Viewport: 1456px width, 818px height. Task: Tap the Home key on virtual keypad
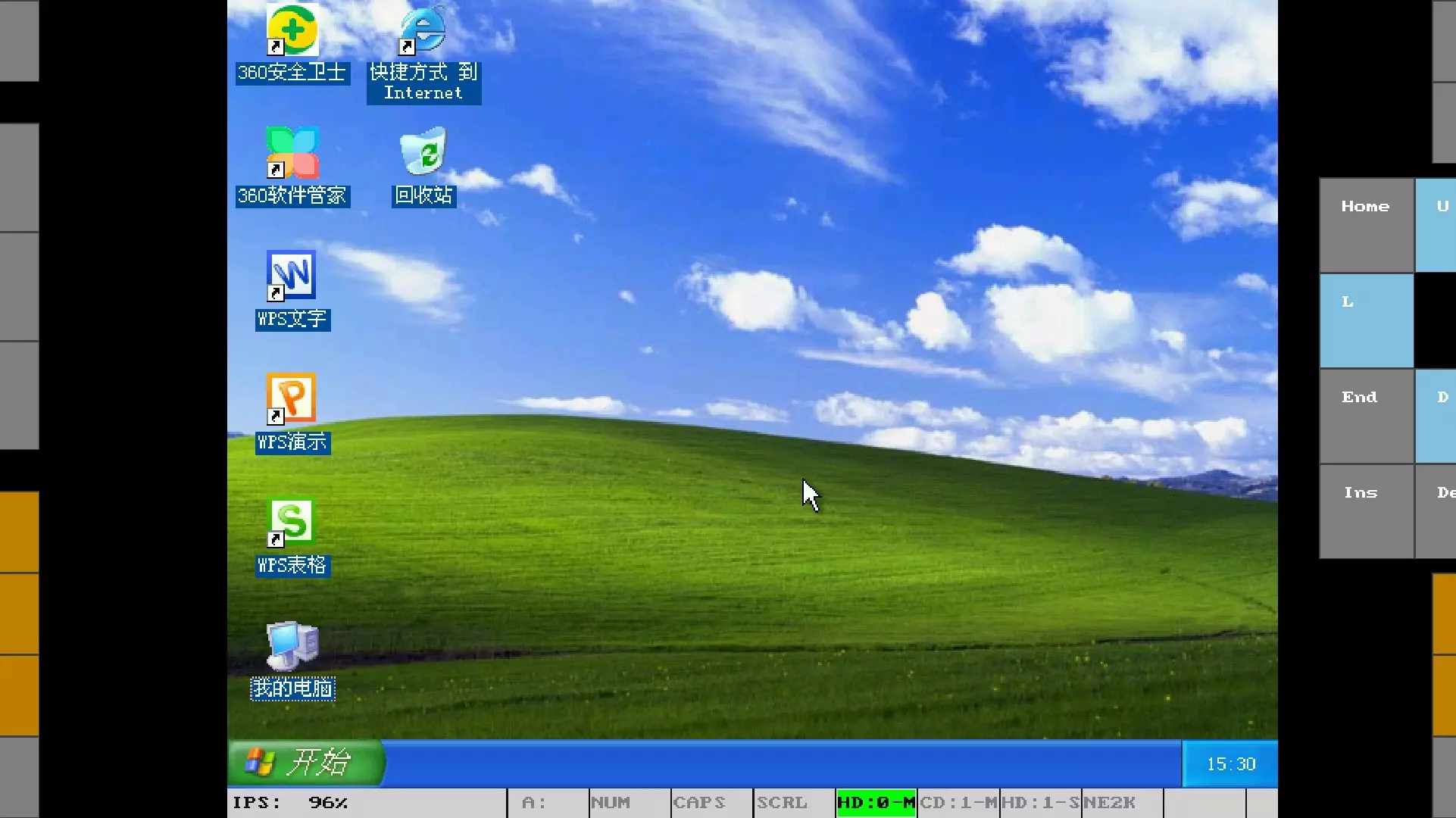[1367, 226]
